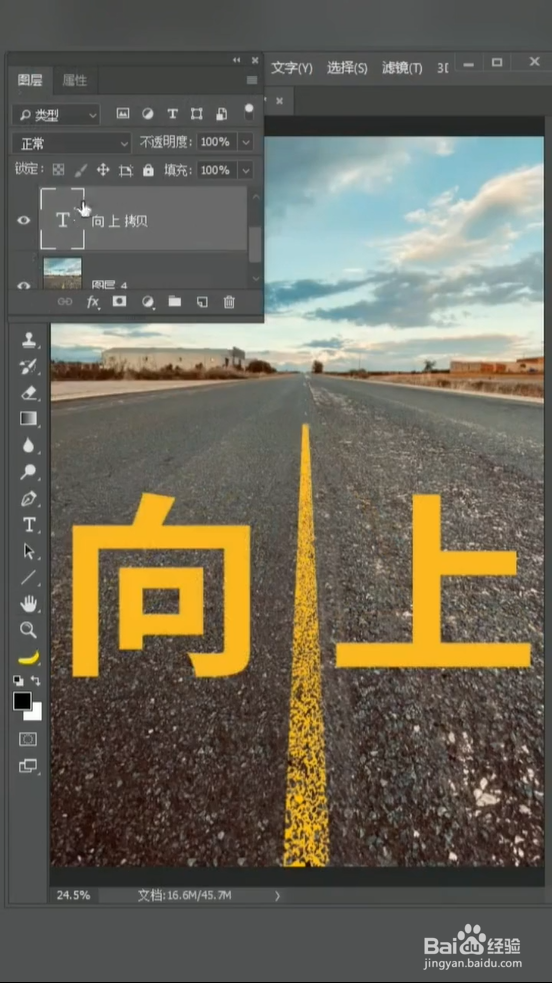Screen dimensions: 552x983
Task: Select the Clone Stamp tool
Action: 29,340
